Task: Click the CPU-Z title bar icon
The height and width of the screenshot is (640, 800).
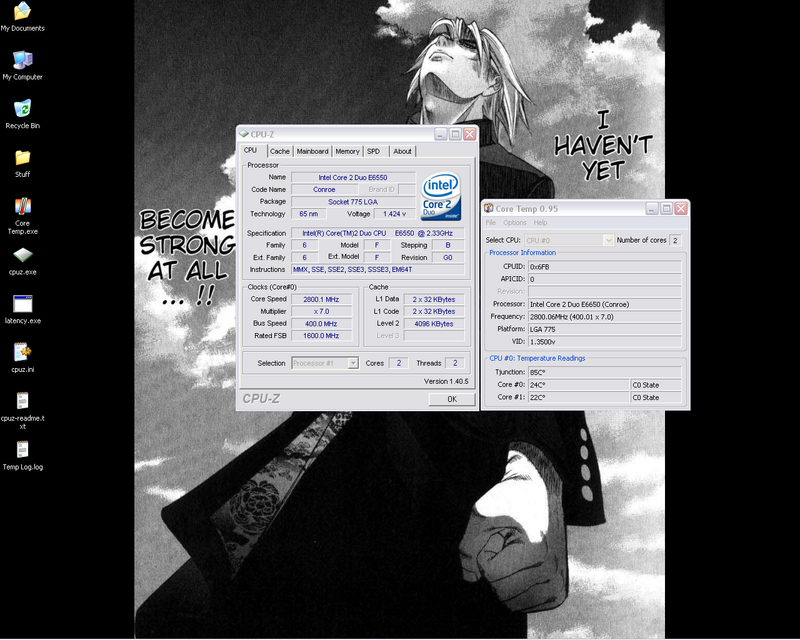Action: 244,134
